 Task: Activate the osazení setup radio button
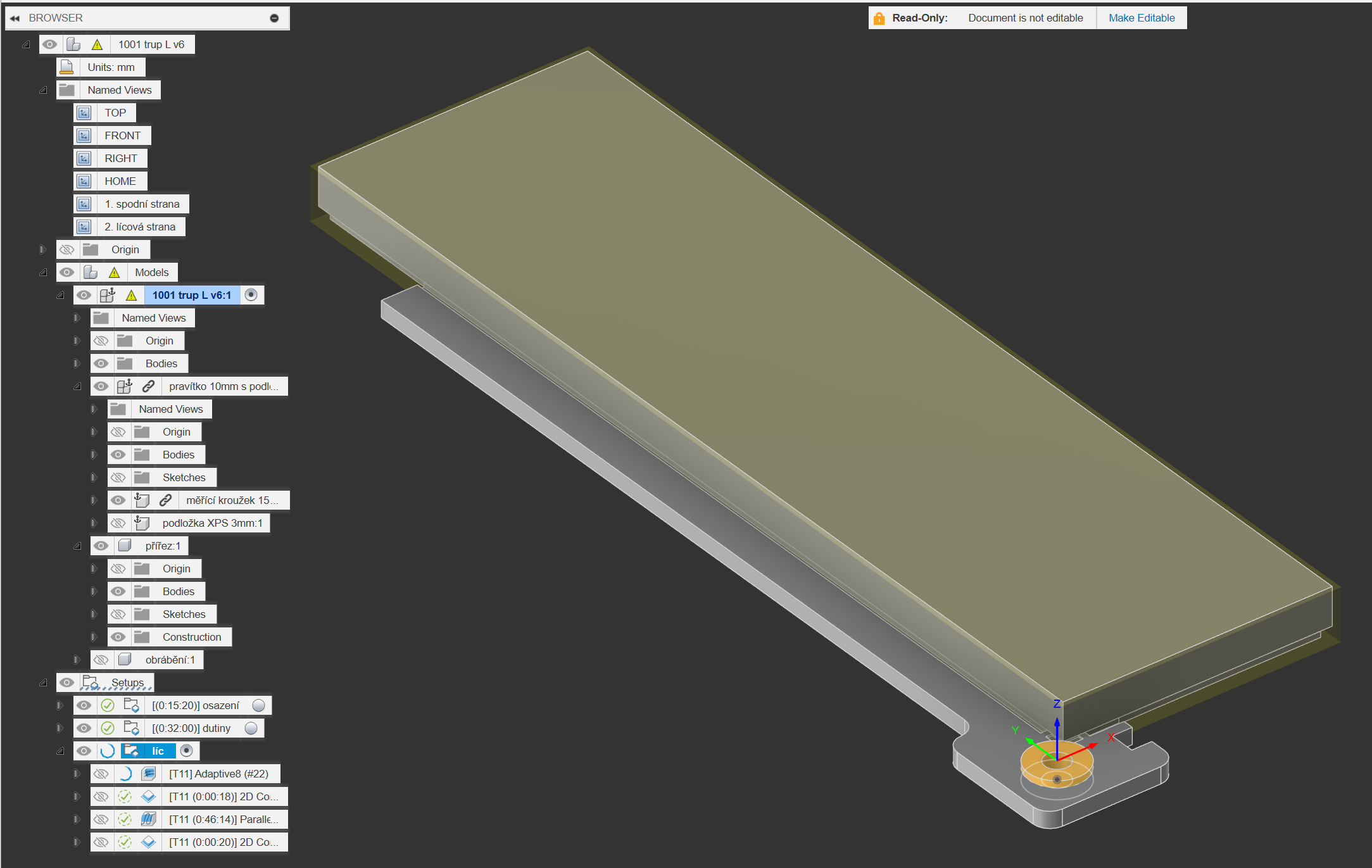[x=258, y=705]
